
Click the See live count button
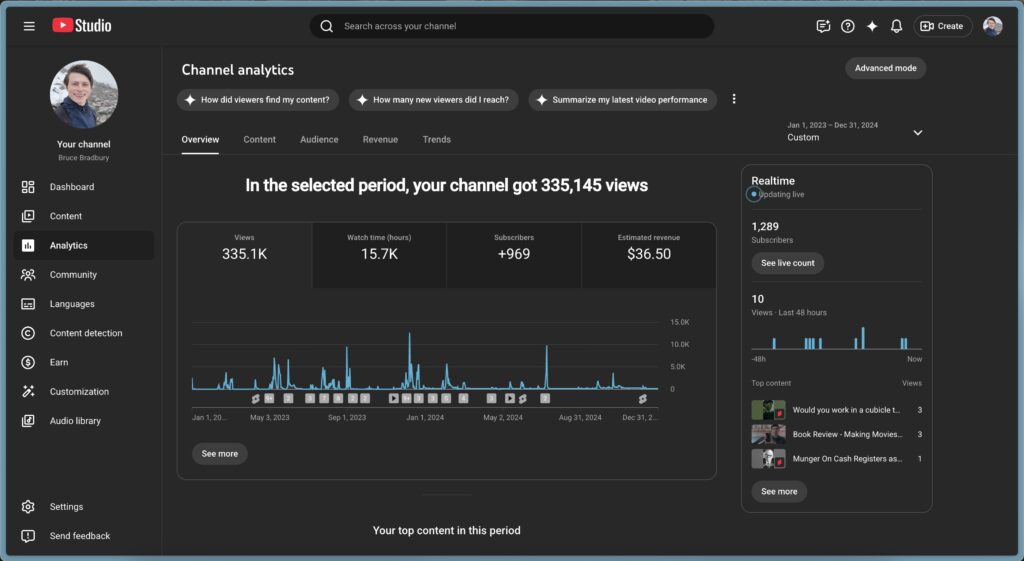coord(787,263)
